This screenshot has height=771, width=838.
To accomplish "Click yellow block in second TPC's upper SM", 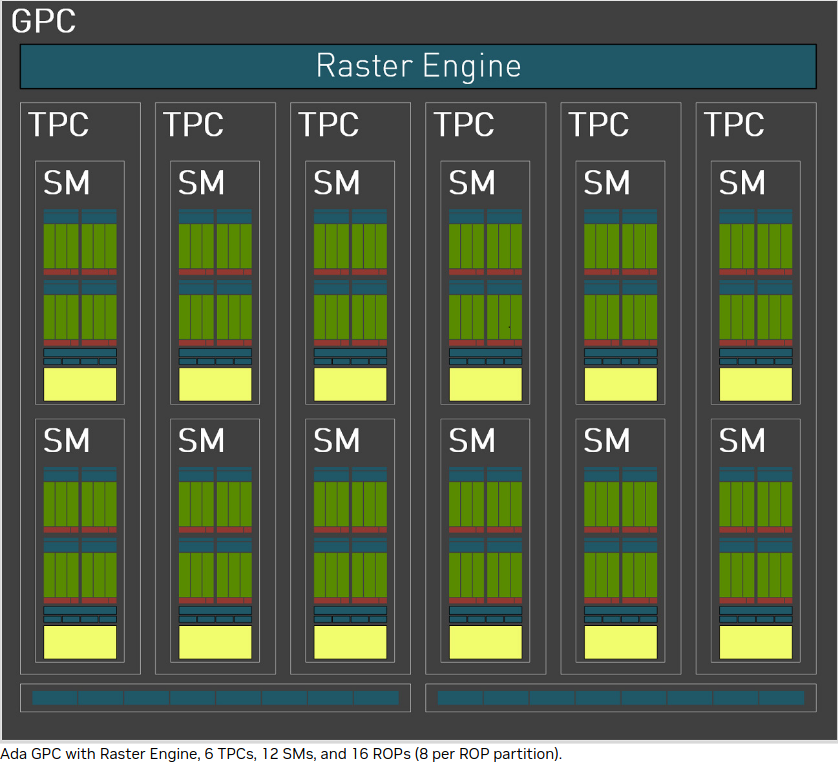I will pos(215,384).
